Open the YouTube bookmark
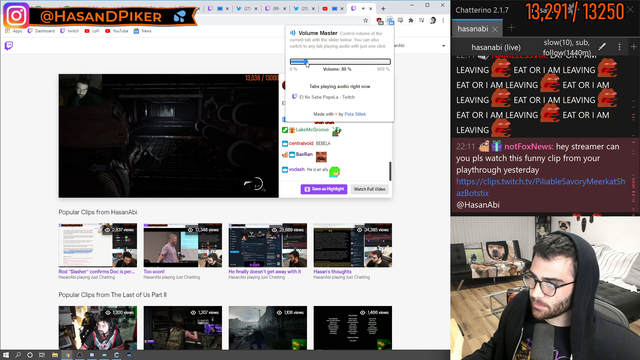Image resolution: width=640 pixels, height=360 pixels. (117, 31)
